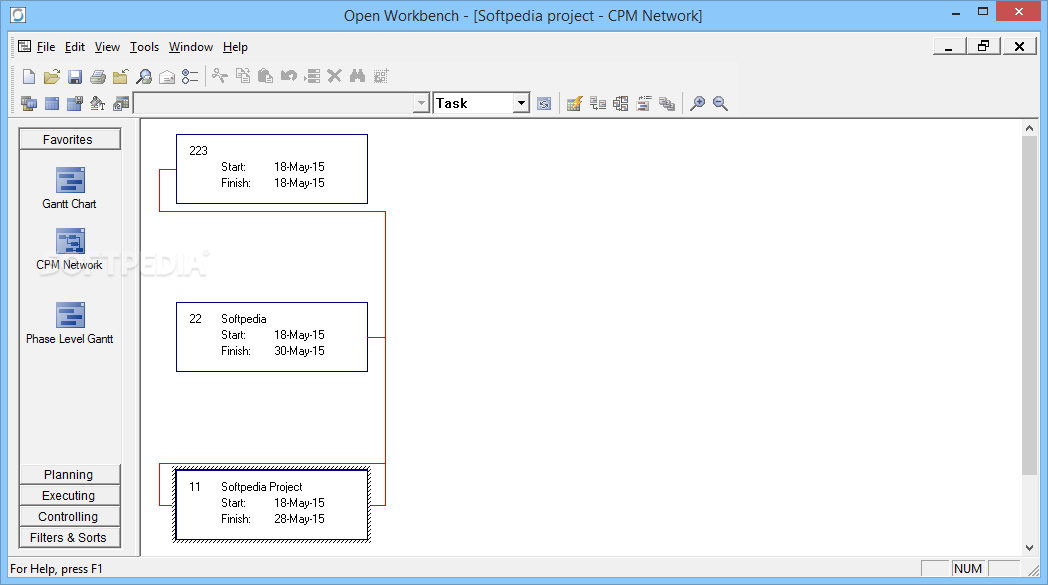Click the stacked-bars icon before the overlapping boxes

tap(644, 103)
